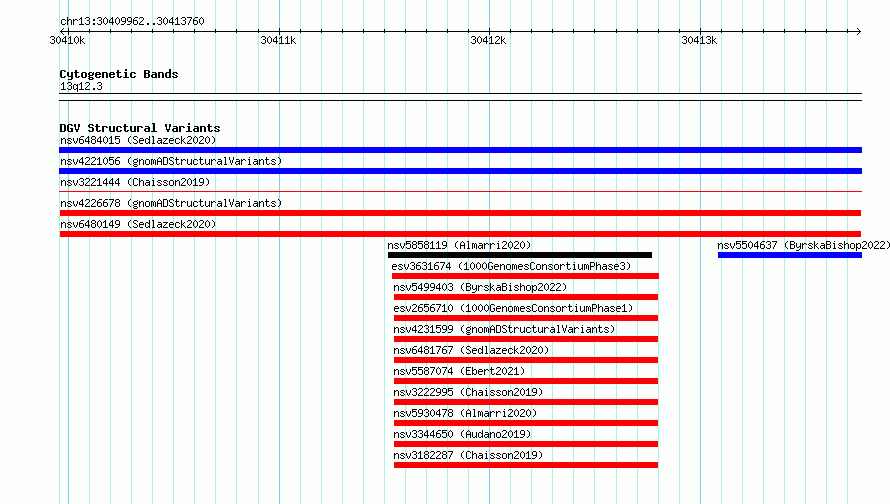Viewport: 890px width, 504px height.
Task: Select the red esv2656710 variant bar
Action: (x=526, y=318)
